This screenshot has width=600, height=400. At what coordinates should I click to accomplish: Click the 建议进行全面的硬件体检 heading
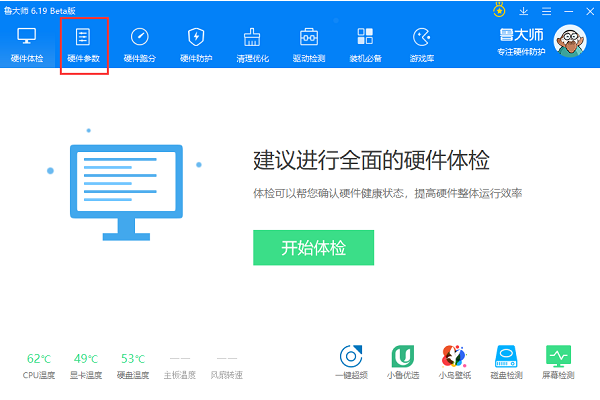[371, 160]
